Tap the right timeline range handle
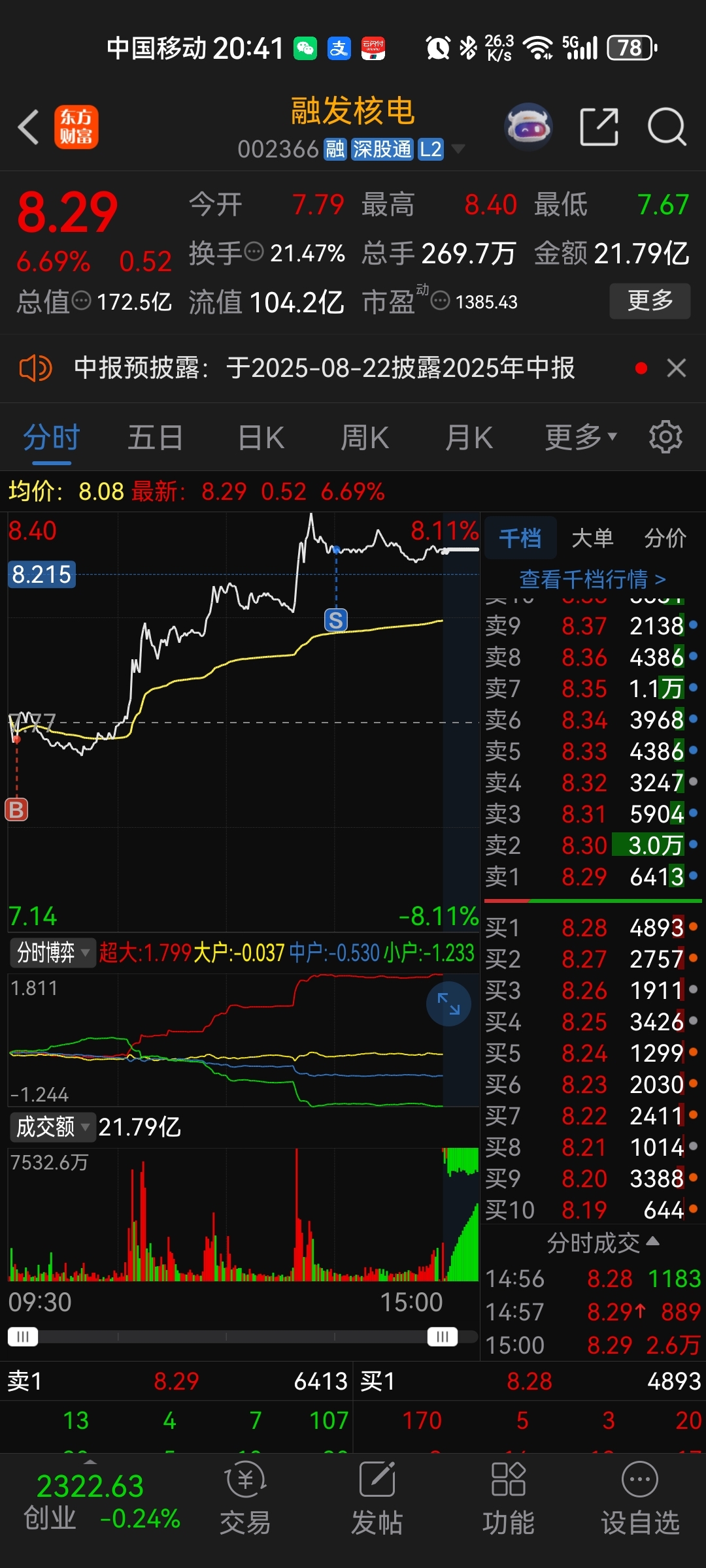The height and width of the screenshot is (1568, 706). (443, 1336)
